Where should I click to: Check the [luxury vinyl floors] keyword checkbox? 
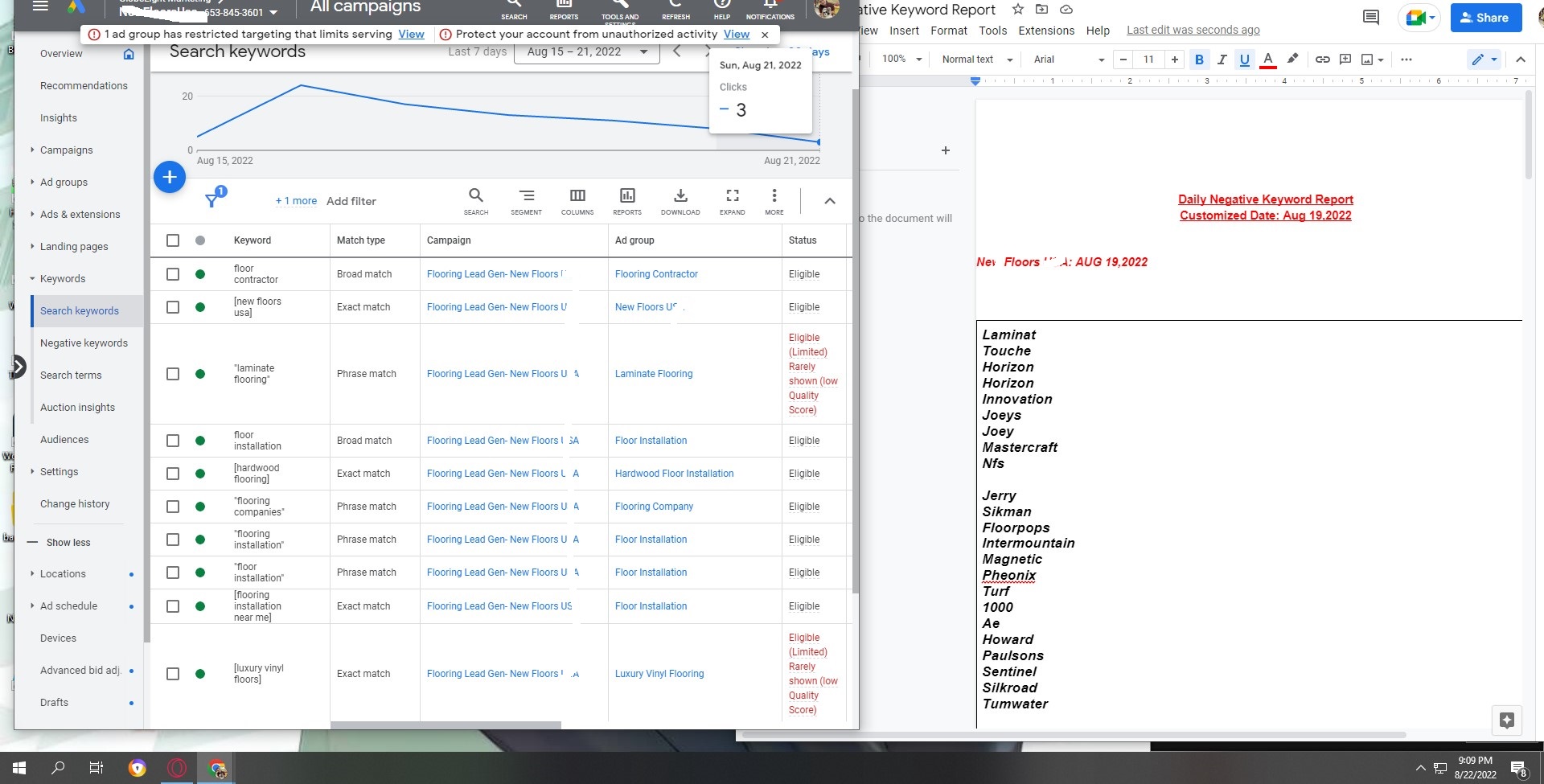point(173,674)
